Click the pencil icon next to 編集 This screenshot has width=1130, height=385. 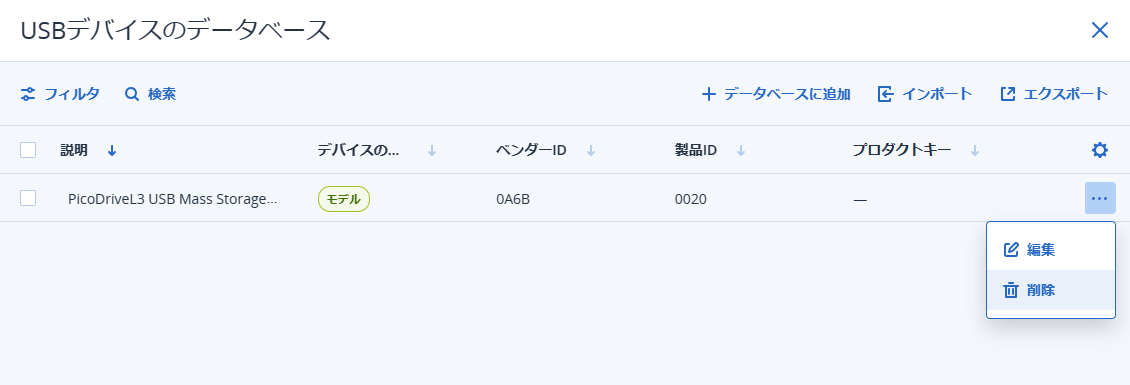click(1011, 250)
